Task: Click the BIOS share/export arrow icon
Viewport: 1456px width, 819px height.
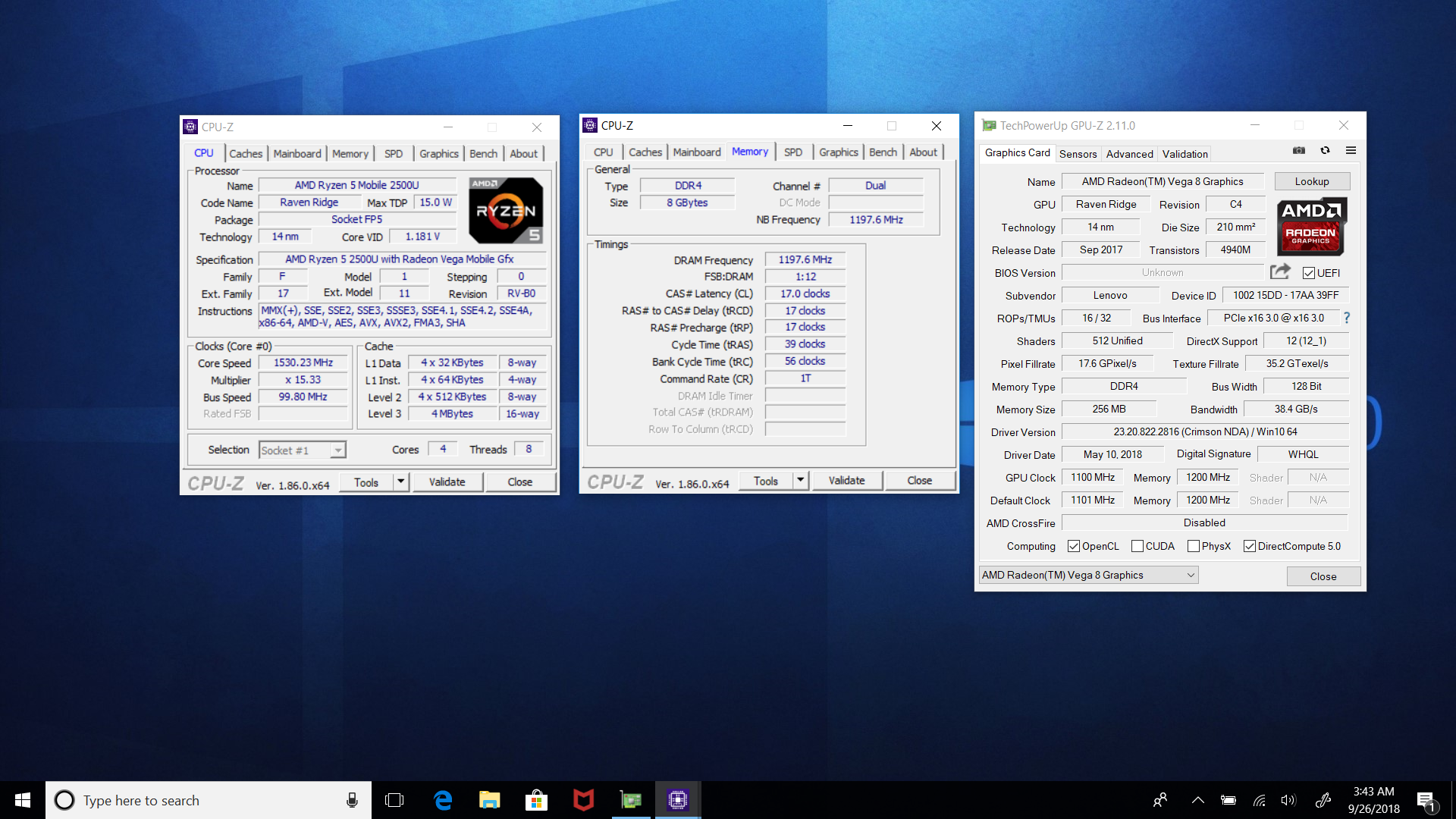Action: 1280,271
